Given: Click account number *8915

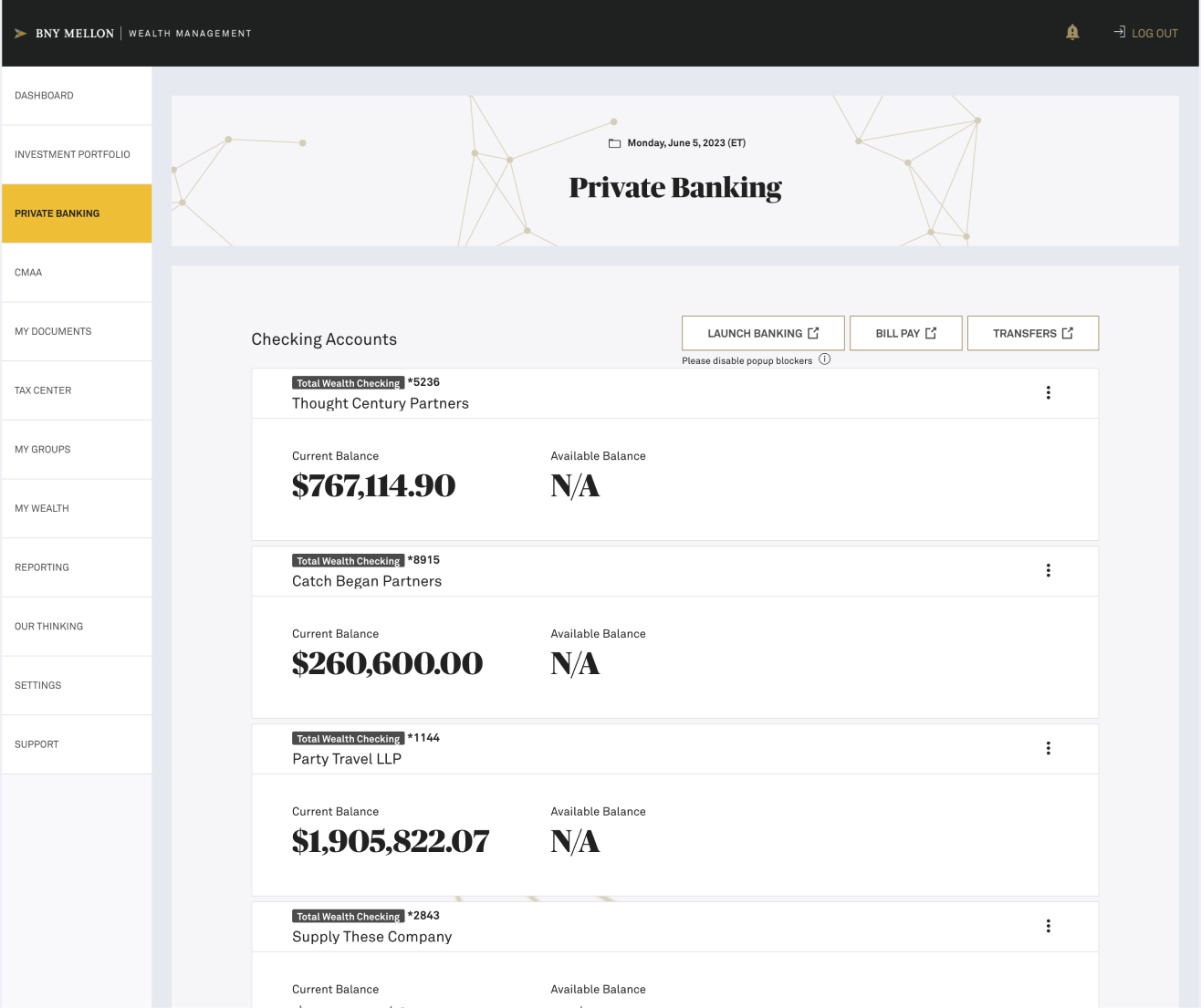Looking at the screenshot, I should tap(423, 560).
